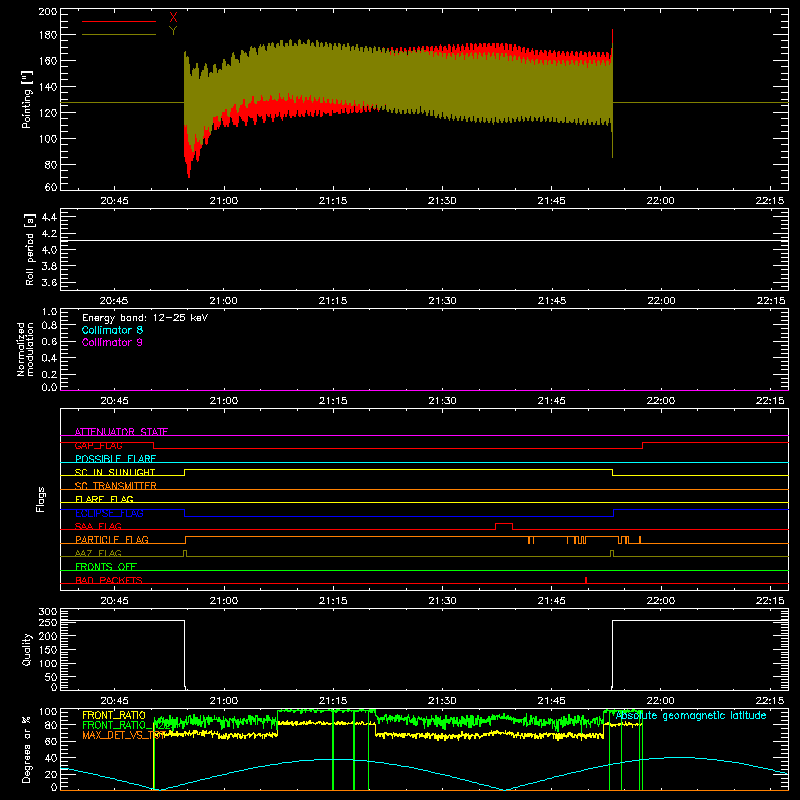Viewport: 800px width, 800px height.
Task: Click the GAP_FLAG label
Action: pyautogui.click(x=98, y=445)
